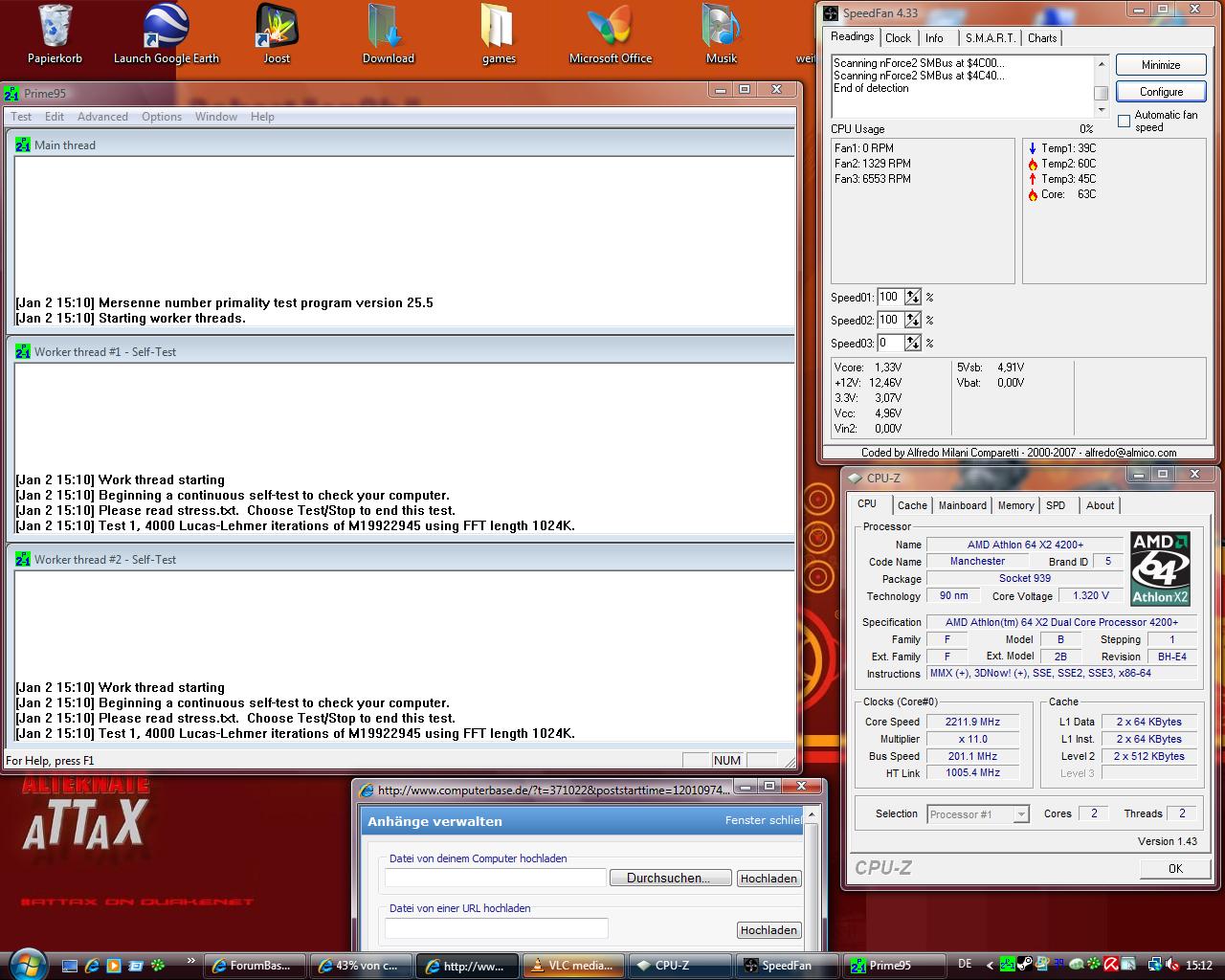Click the Minimize button in SpeedFan

click(x=1161, y=65)
